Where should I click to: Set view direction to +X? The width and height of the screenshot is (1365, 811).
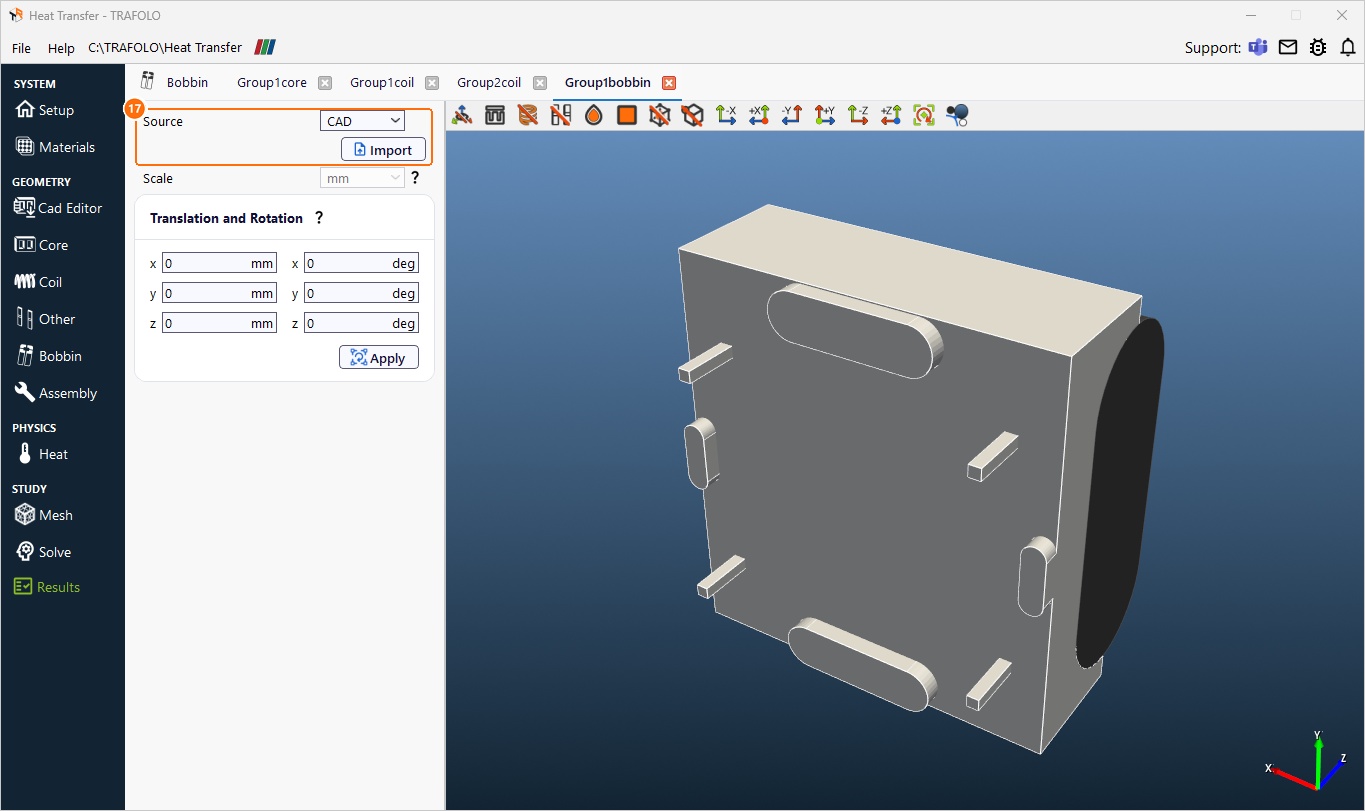click(x=759, y=115)
